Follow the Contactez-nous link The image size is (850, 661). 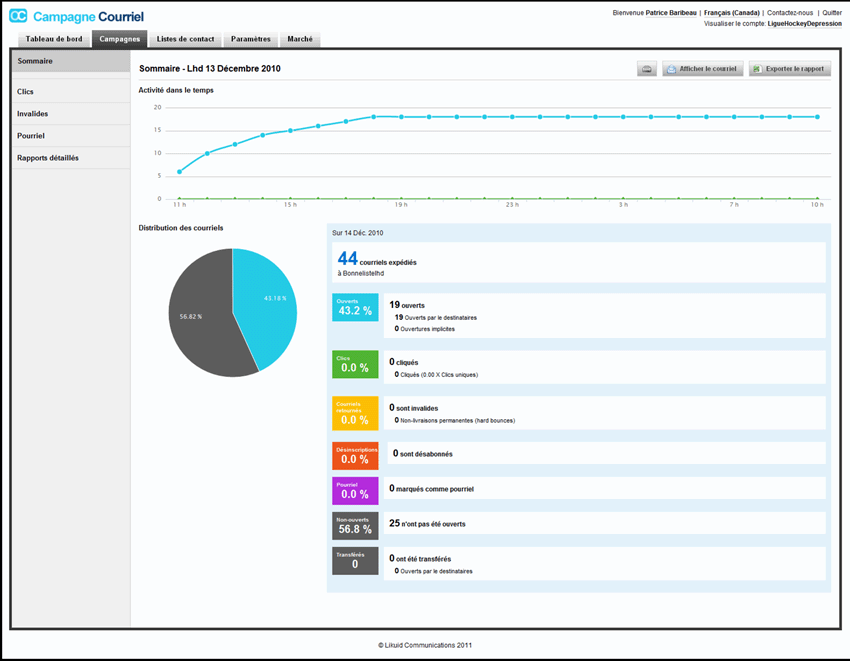[x=790, y=13]
